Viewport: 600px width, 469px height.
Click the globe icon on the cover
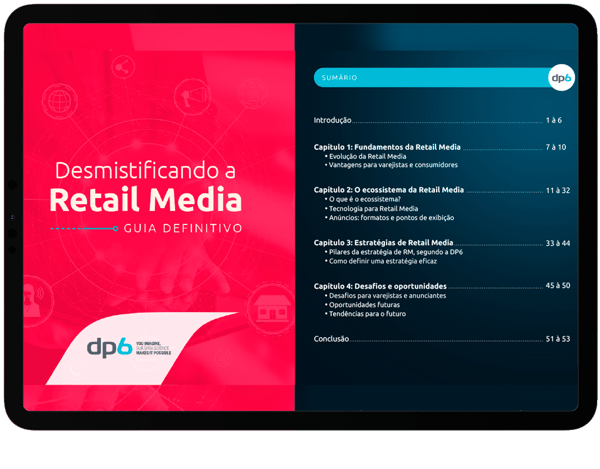tap(59, 101)
